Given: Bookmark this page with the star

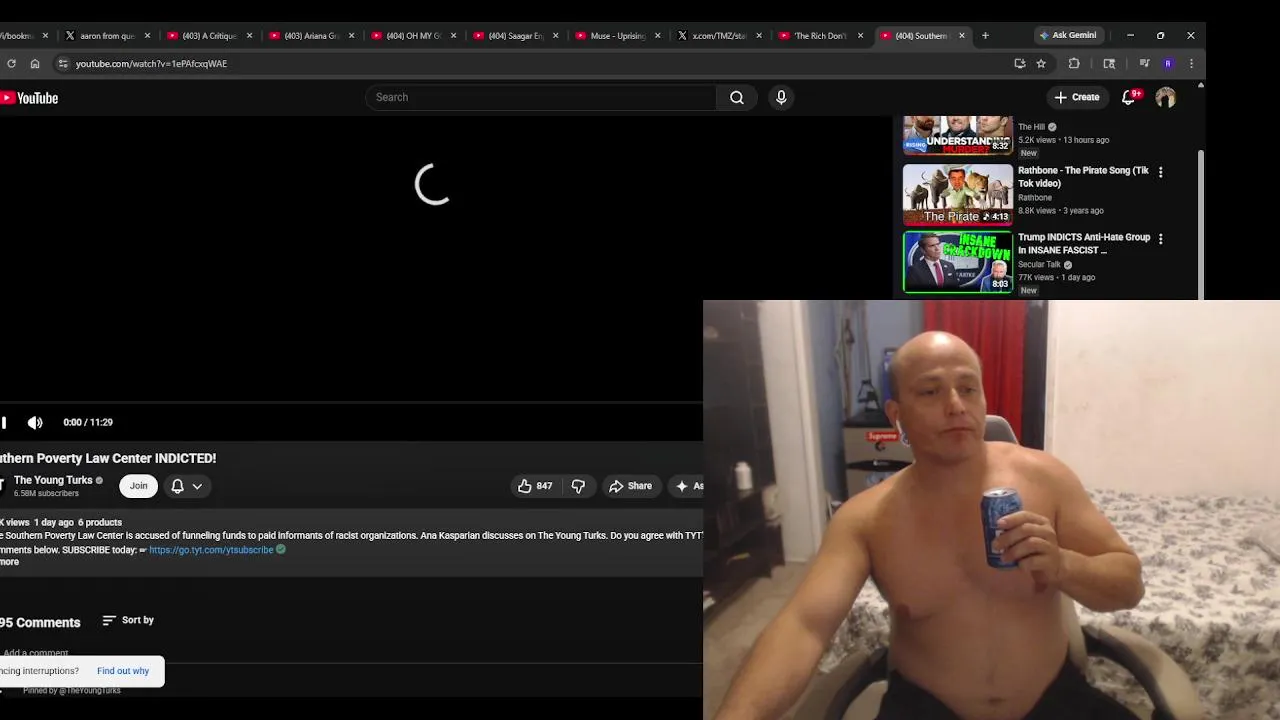Looking at the screenshot, I should click(1041, 64).
